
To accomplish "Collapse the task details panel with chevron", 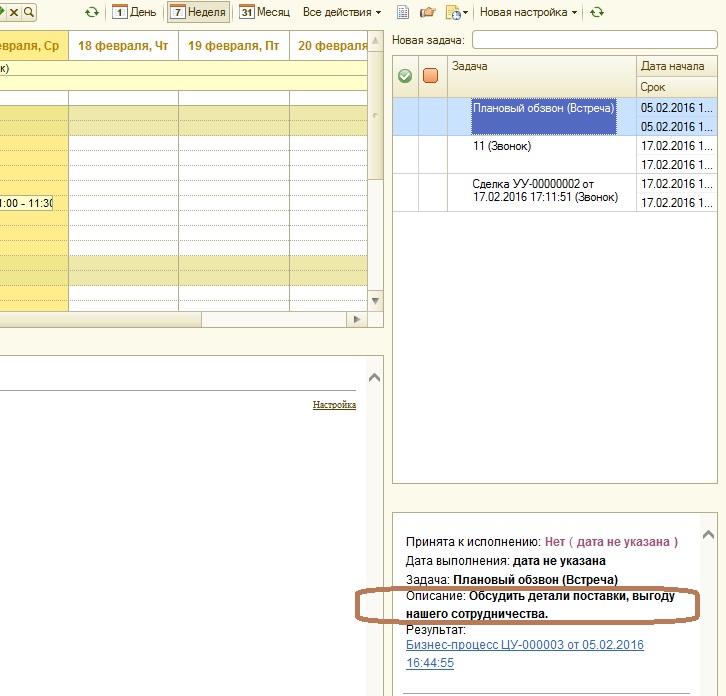I will pos(708,535).
